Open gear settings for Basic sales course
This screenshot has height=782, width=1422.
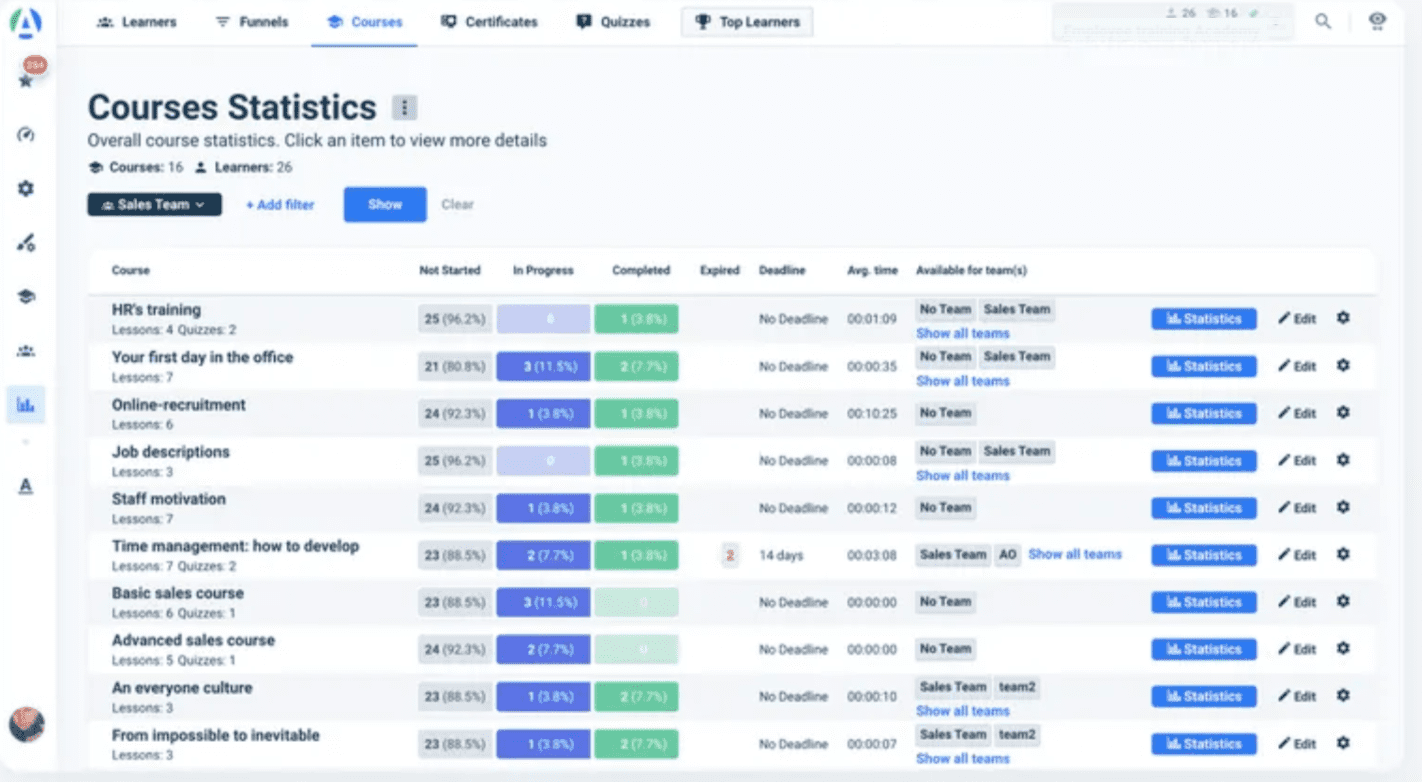coord(1343,601)
